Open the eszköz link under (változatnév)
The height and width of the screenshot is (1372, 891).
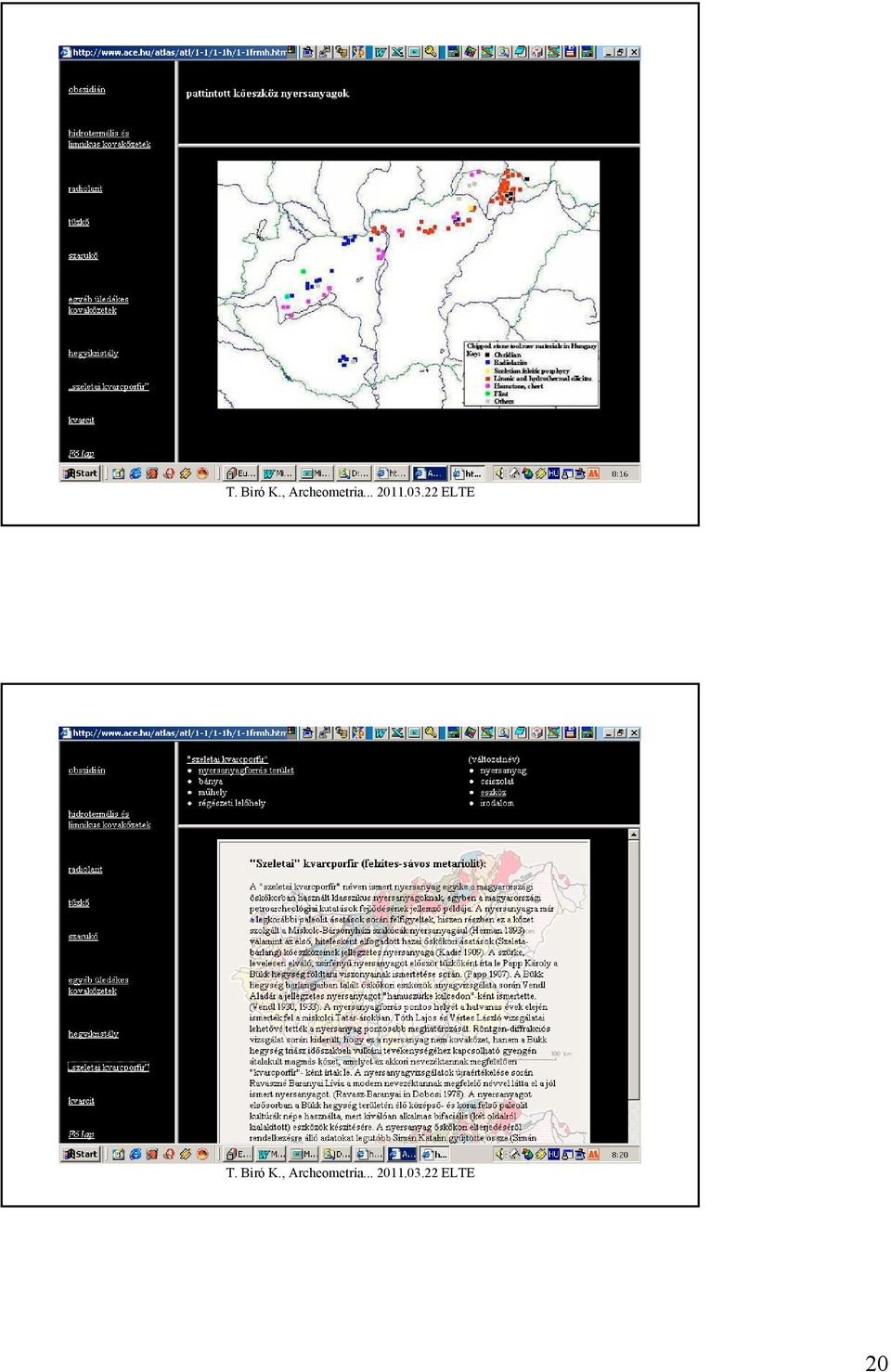[493, 792]
